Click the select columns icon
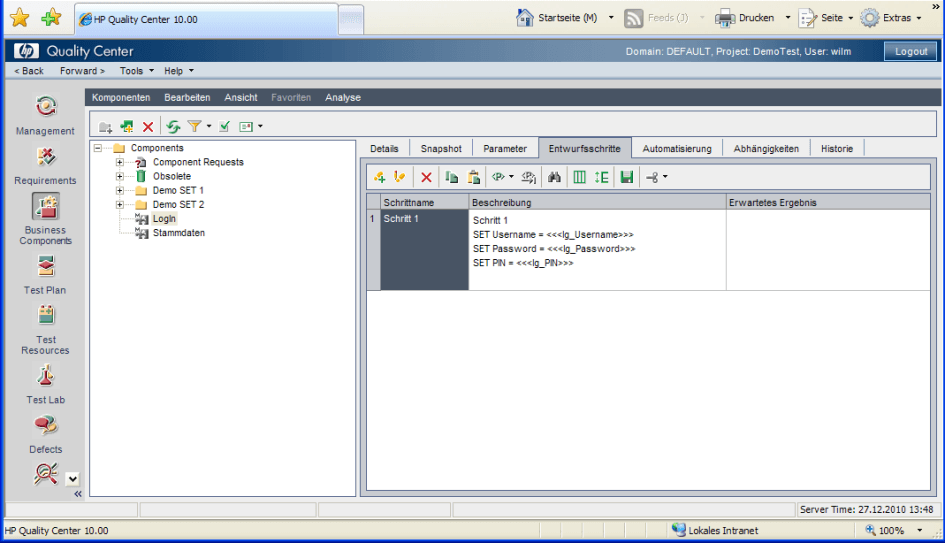The width and height of the screenshot is (945, 543). click(579, 177)
